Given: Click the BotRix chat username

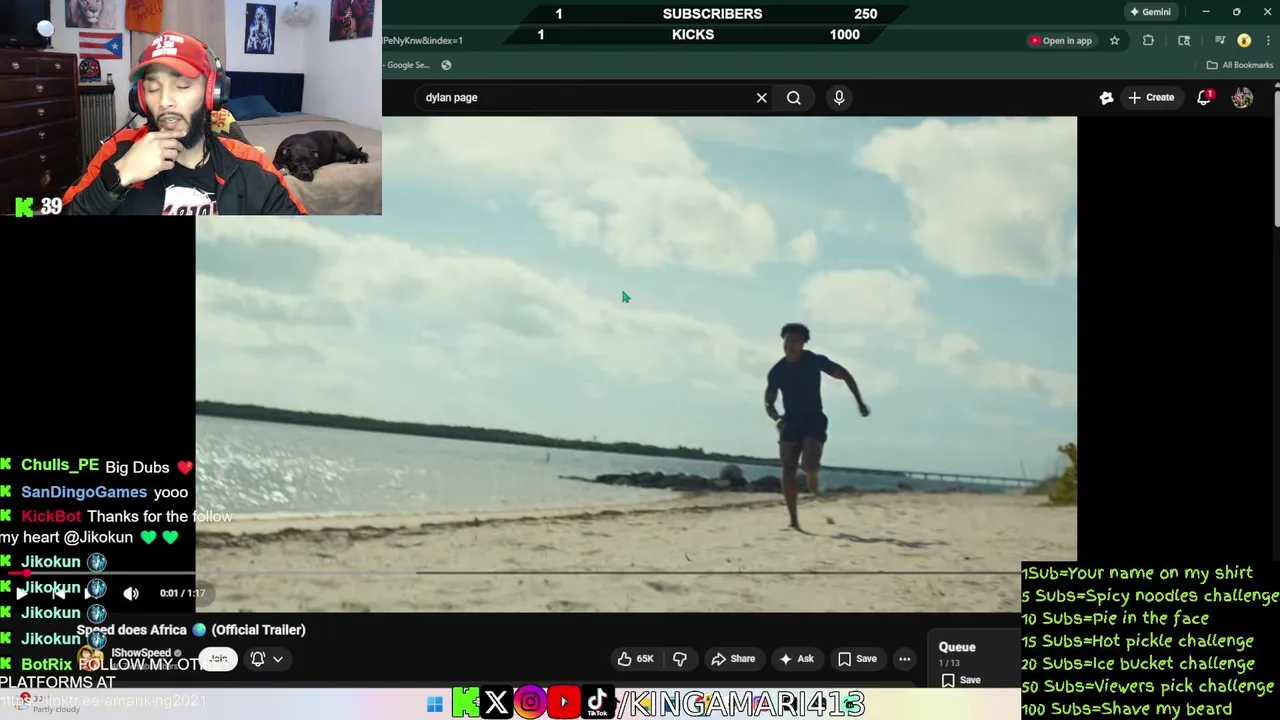Looking at the screenshot, I should (47, 664).
